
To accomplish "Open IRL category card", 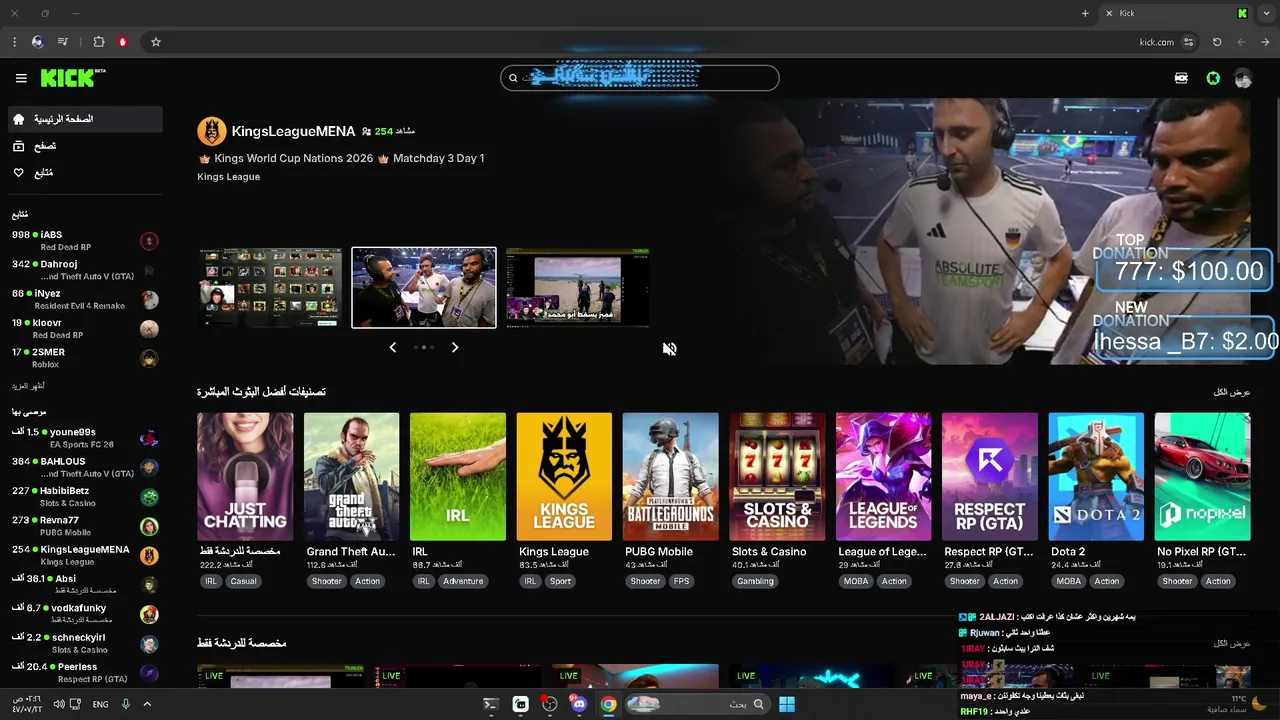I will tap(457, 476).
